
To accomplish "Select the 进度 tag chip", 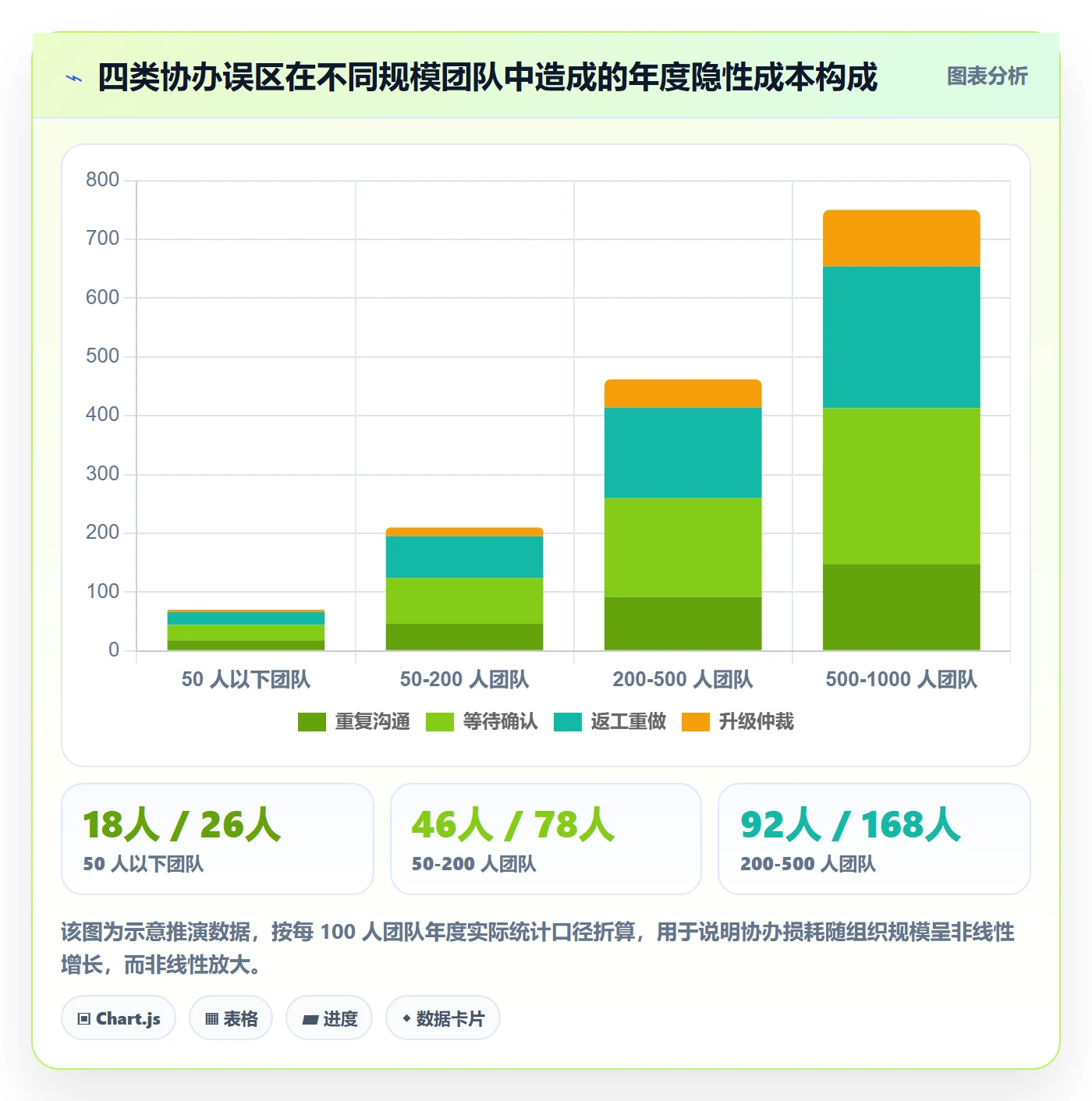I will (329, 1018).
